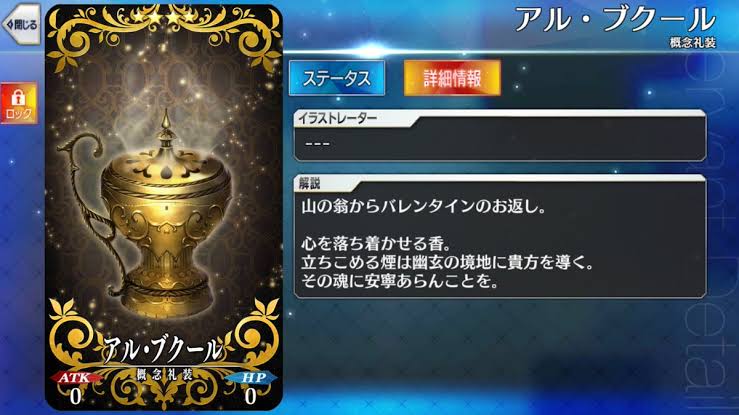The image size is (739, 415).
Task: Open the 詳細情報 tab
Action: [452, 78]
